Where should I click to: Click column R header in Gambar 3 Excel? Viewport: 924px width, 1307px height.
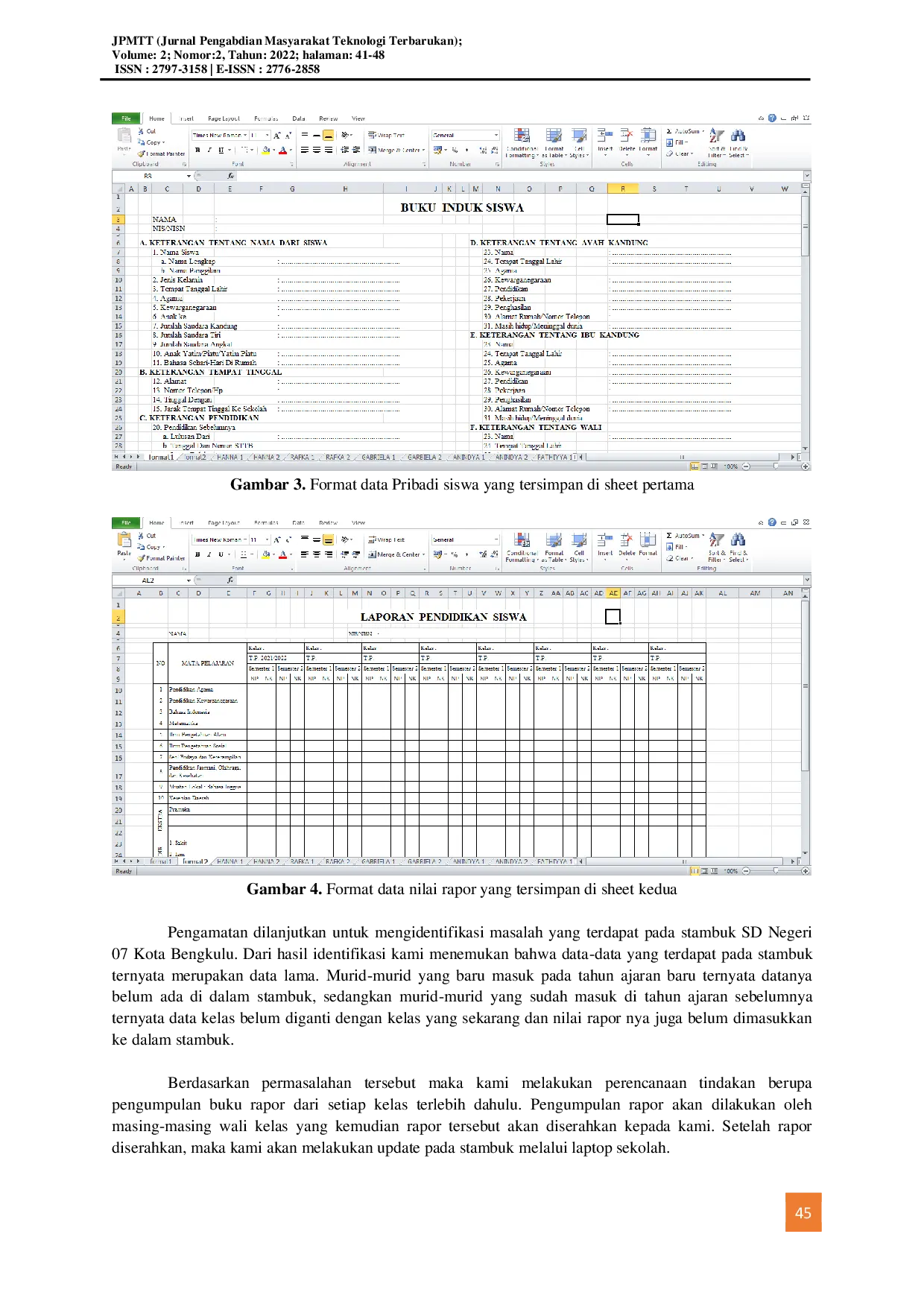[623, 189]
